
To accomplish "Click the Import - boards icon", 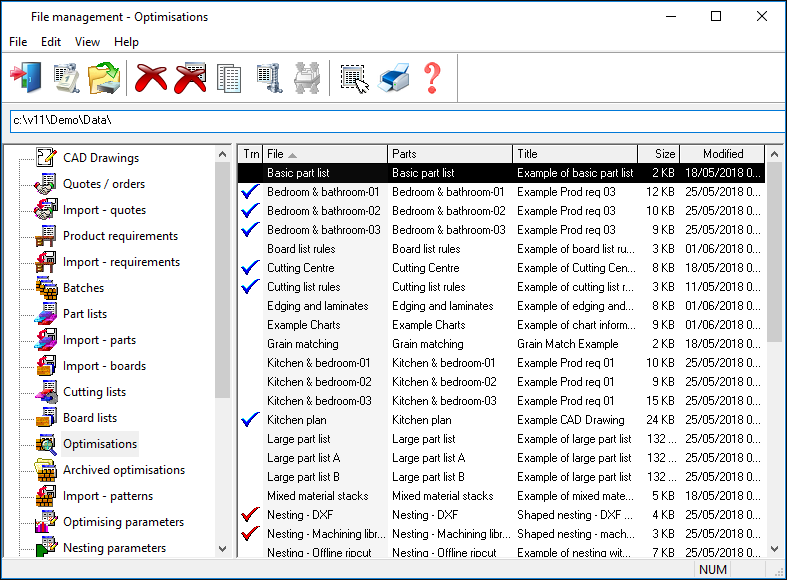I will click(x=46, y=366).
